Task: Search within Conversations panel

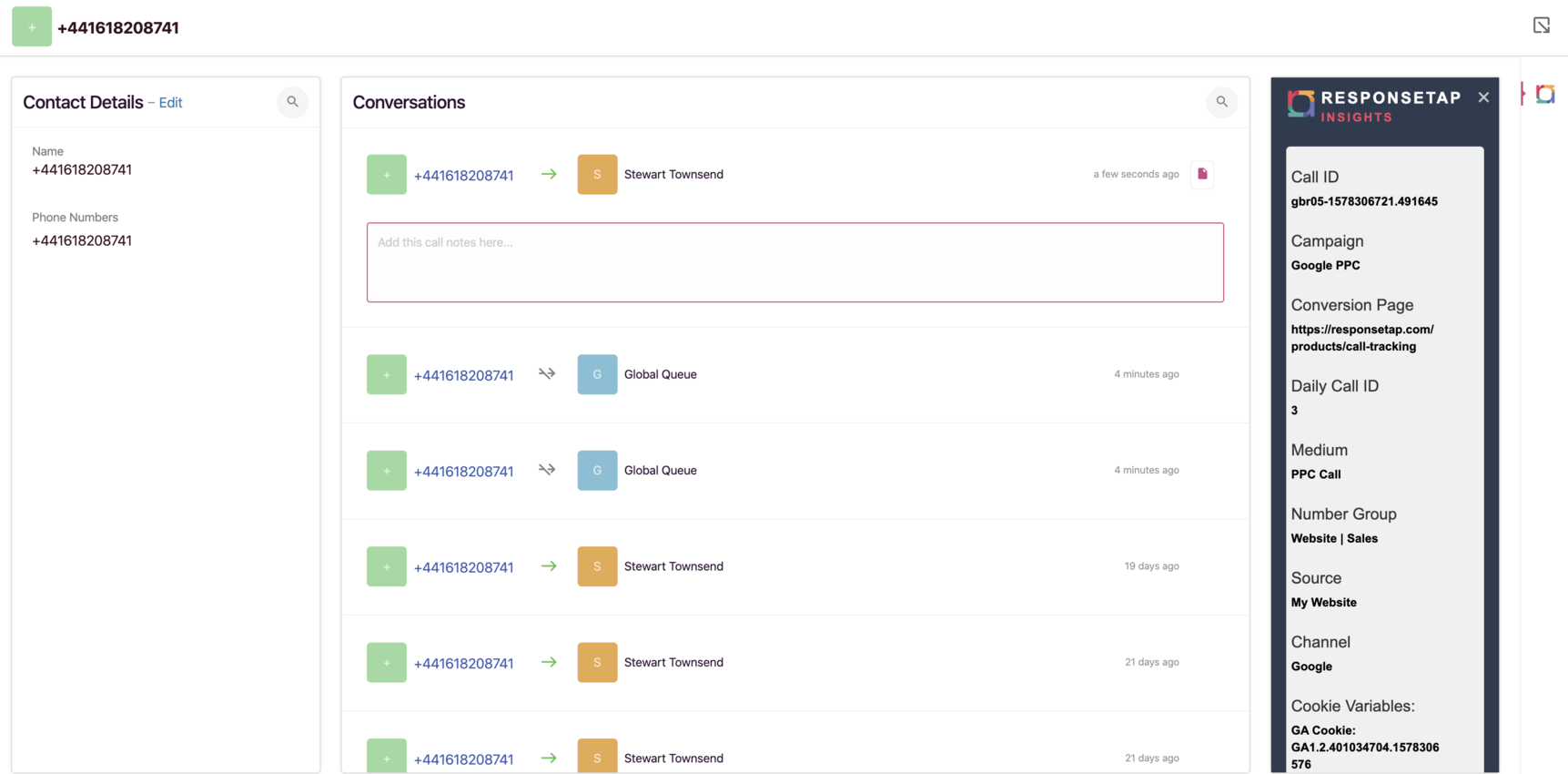Action: point(1222,102)
